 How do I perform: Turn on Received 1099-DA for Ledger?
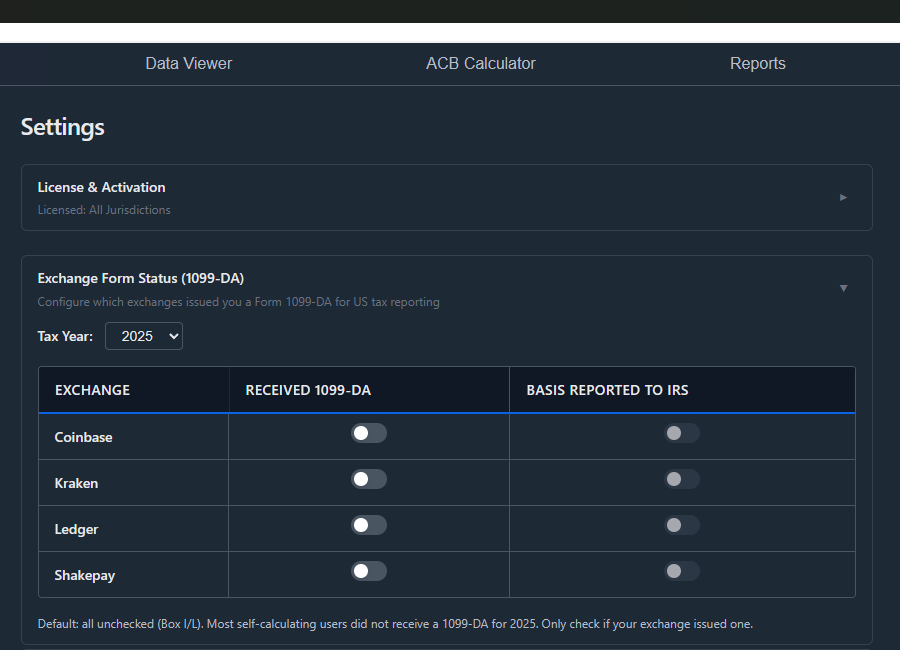point(368,524)
